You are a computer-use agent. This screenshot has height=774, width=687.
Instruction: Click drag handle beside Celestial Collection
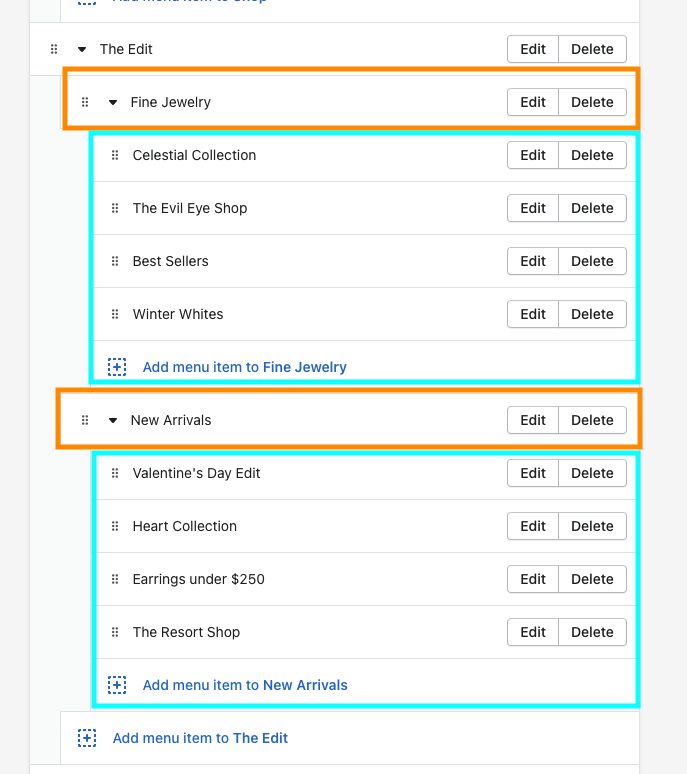115,155
